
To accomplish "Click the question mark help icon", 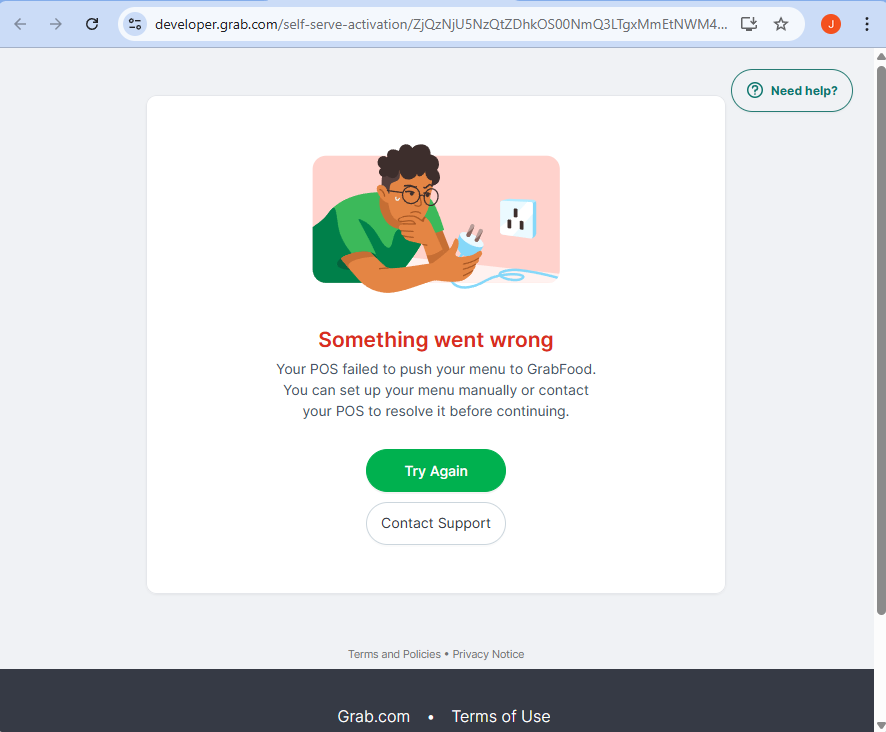I will (755, 91).
